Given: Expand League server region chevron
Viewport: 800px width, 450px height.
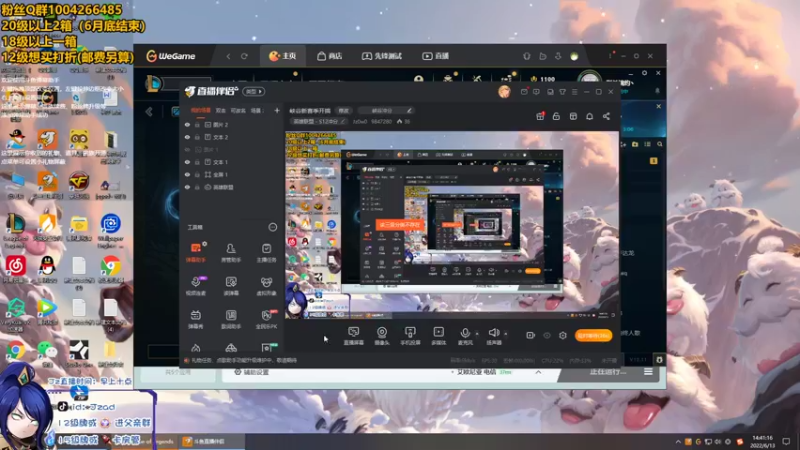Looking at the screenshot, I should (538, 372).
